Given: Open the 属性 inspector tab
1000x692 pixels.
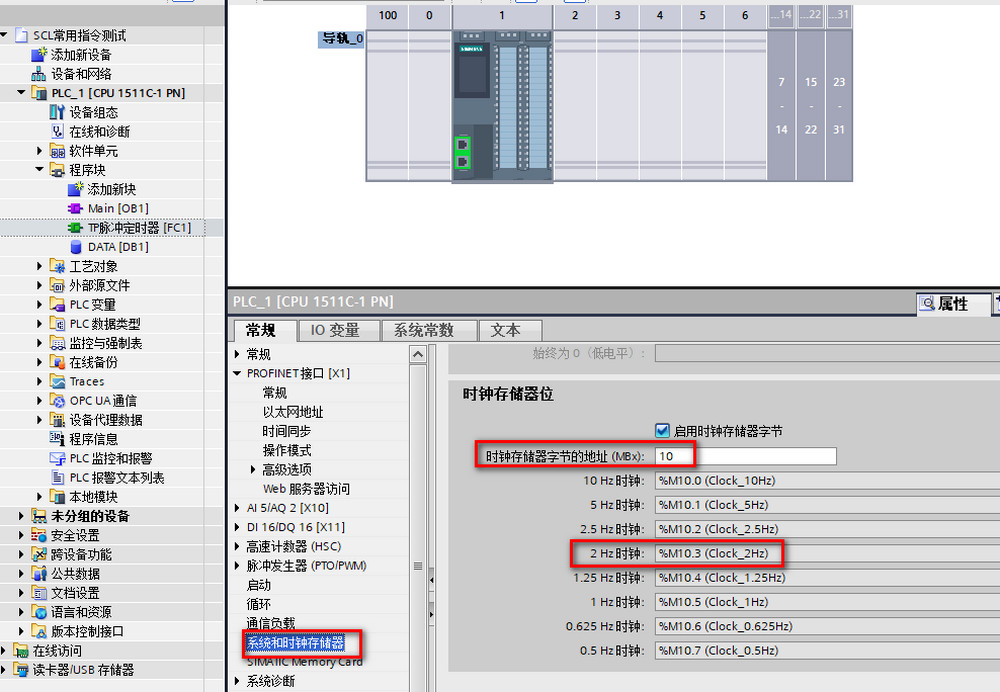Looking at the screenshot, I should pyautogui.click(x=953, y=304).
